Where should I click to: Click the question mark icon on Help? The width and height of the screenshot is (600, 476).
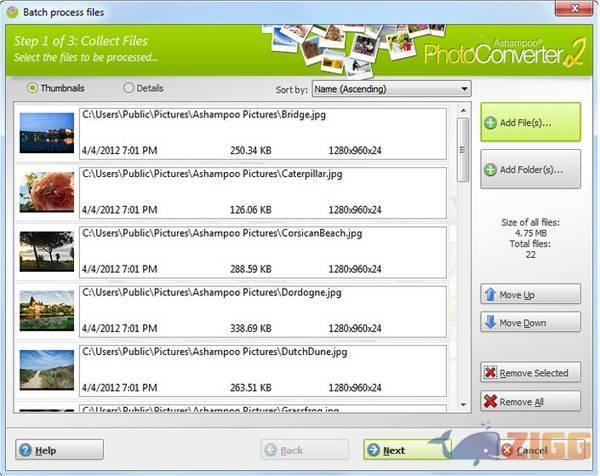coord(26,450)
